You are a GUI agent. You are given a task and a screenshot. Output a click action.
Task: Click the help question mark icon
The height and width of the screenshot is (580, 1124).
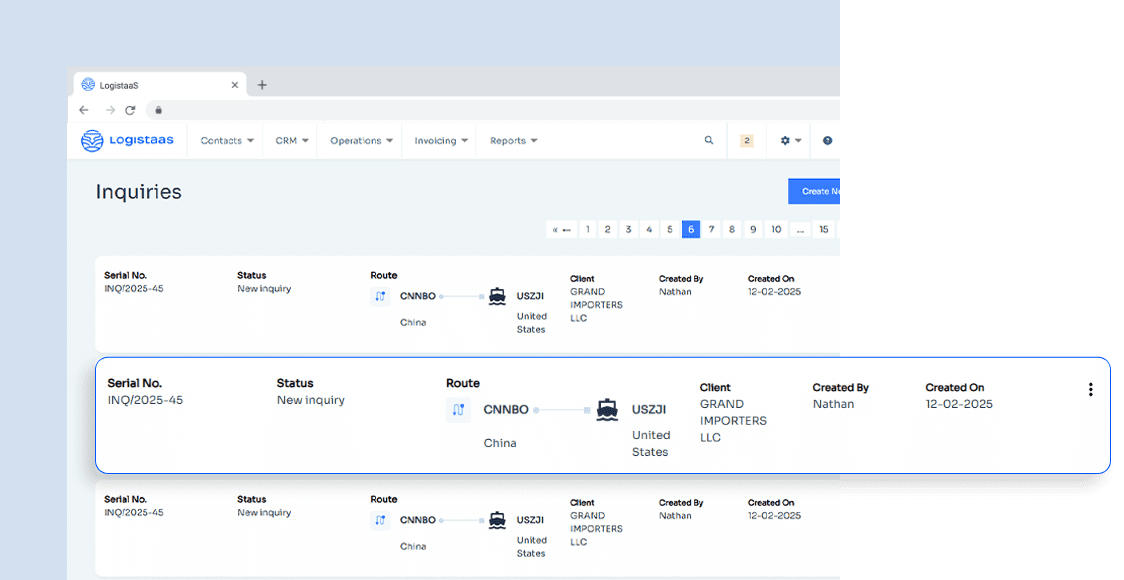(827, 141)
